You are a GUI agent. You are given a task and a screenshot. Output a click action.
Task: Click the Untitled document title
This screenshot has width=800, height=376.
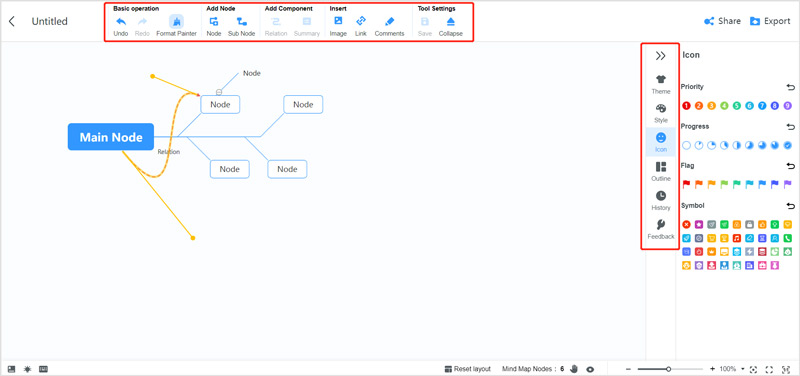coord(49,21)
